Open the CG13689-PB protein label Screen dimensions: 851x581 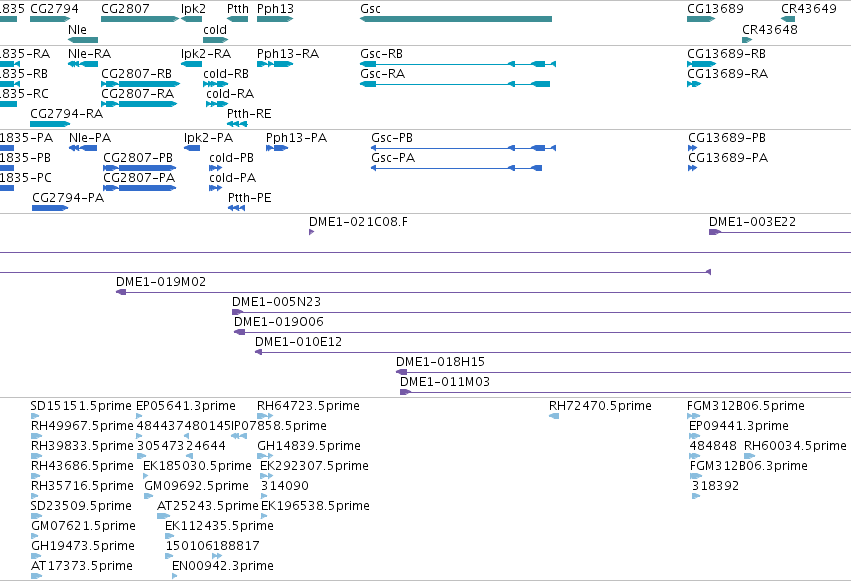click(727, 138)
